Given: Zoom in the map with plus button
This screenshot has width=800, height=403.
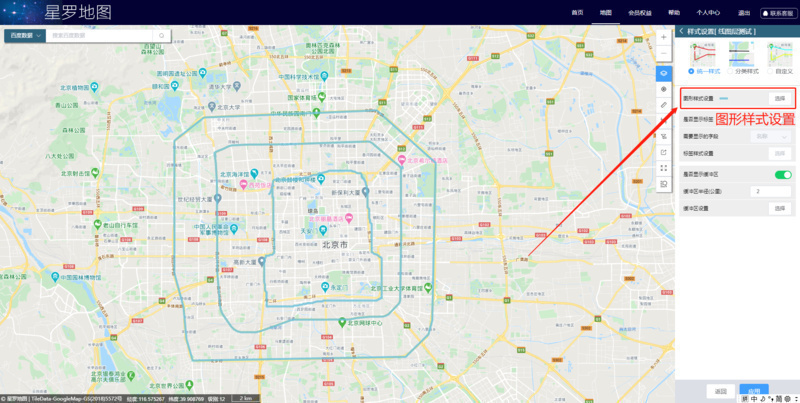Looking at the screenshot, I should point(664,37).
